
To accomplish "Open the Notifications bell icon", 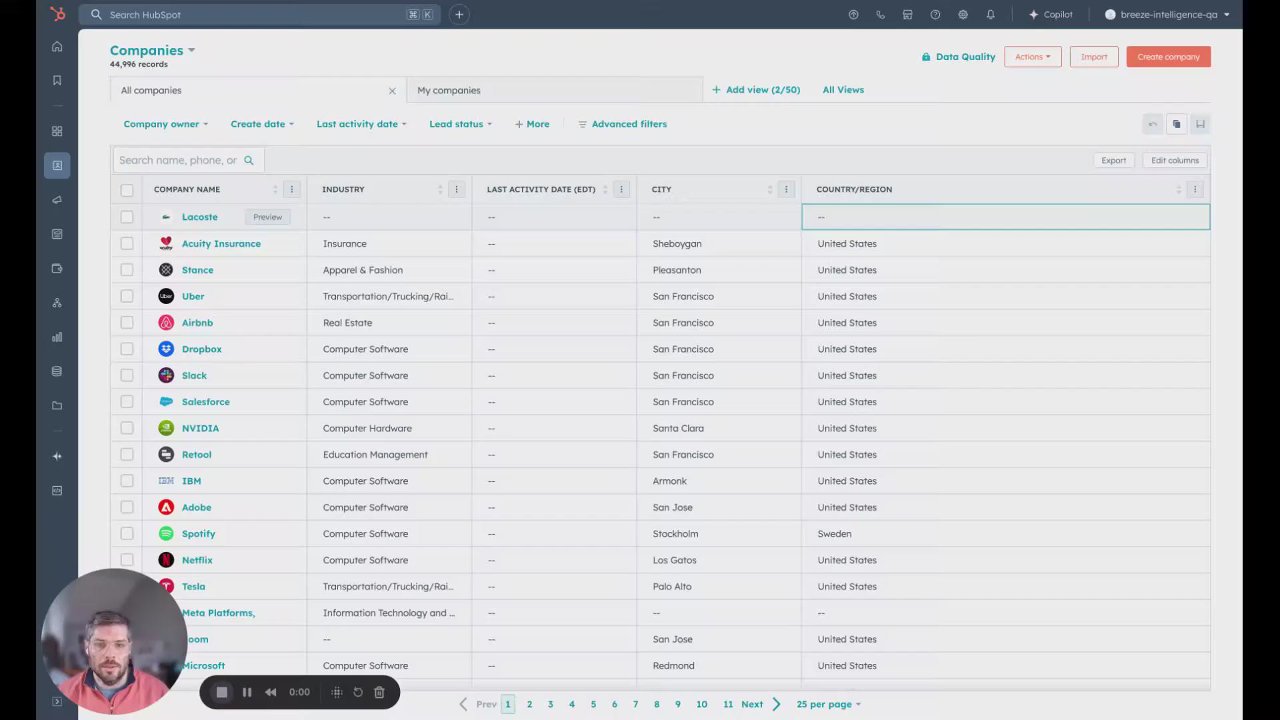I will point(990,14).
